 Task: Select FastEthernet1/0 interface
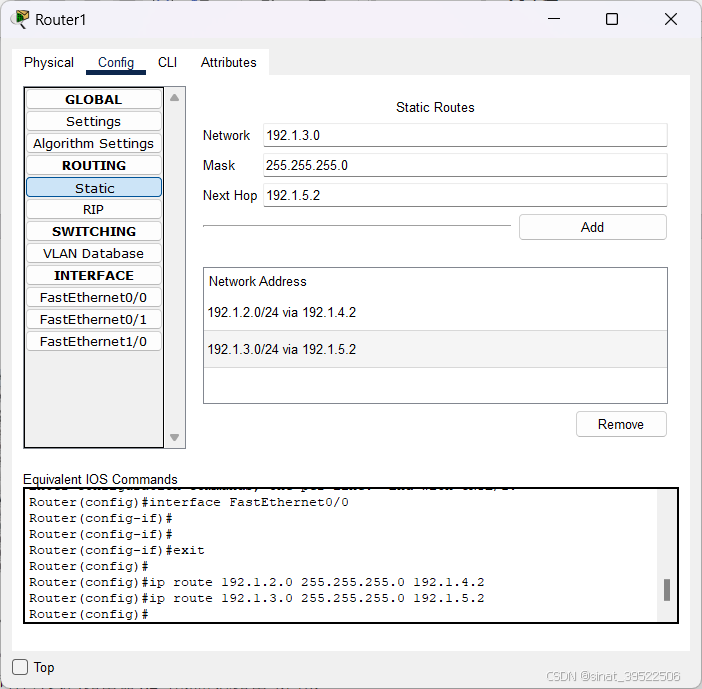pos(93,341)
